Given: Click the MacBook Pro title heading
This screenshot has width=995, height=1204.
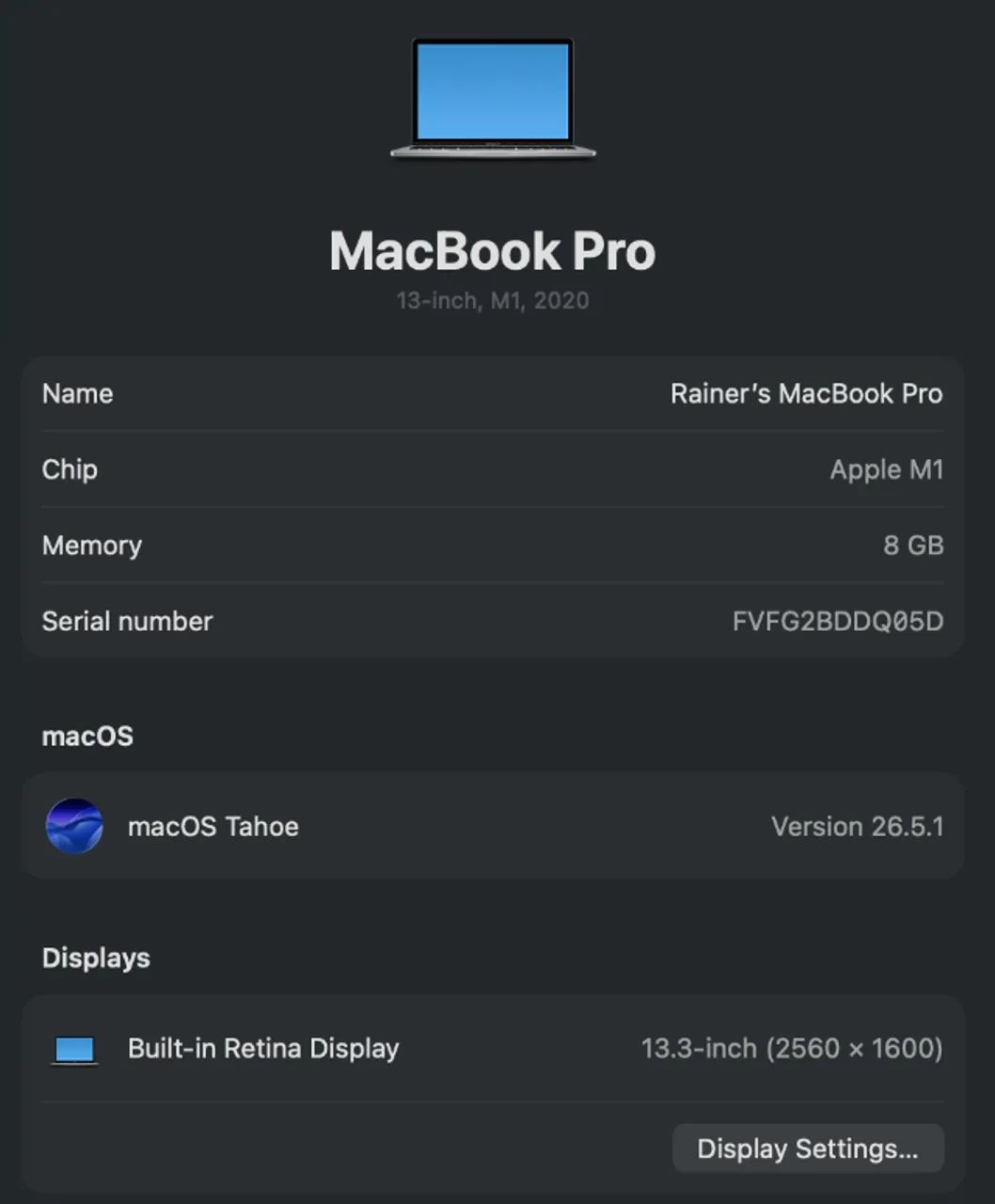Looking at the screenshot, I should [x=493, y=251].
